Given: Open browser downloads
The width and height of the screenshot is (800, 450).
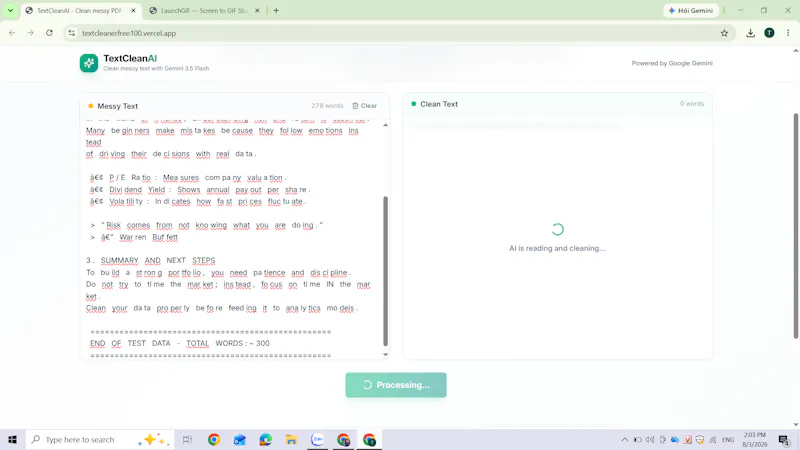Looking at the screenshot, I should [750, 33].
